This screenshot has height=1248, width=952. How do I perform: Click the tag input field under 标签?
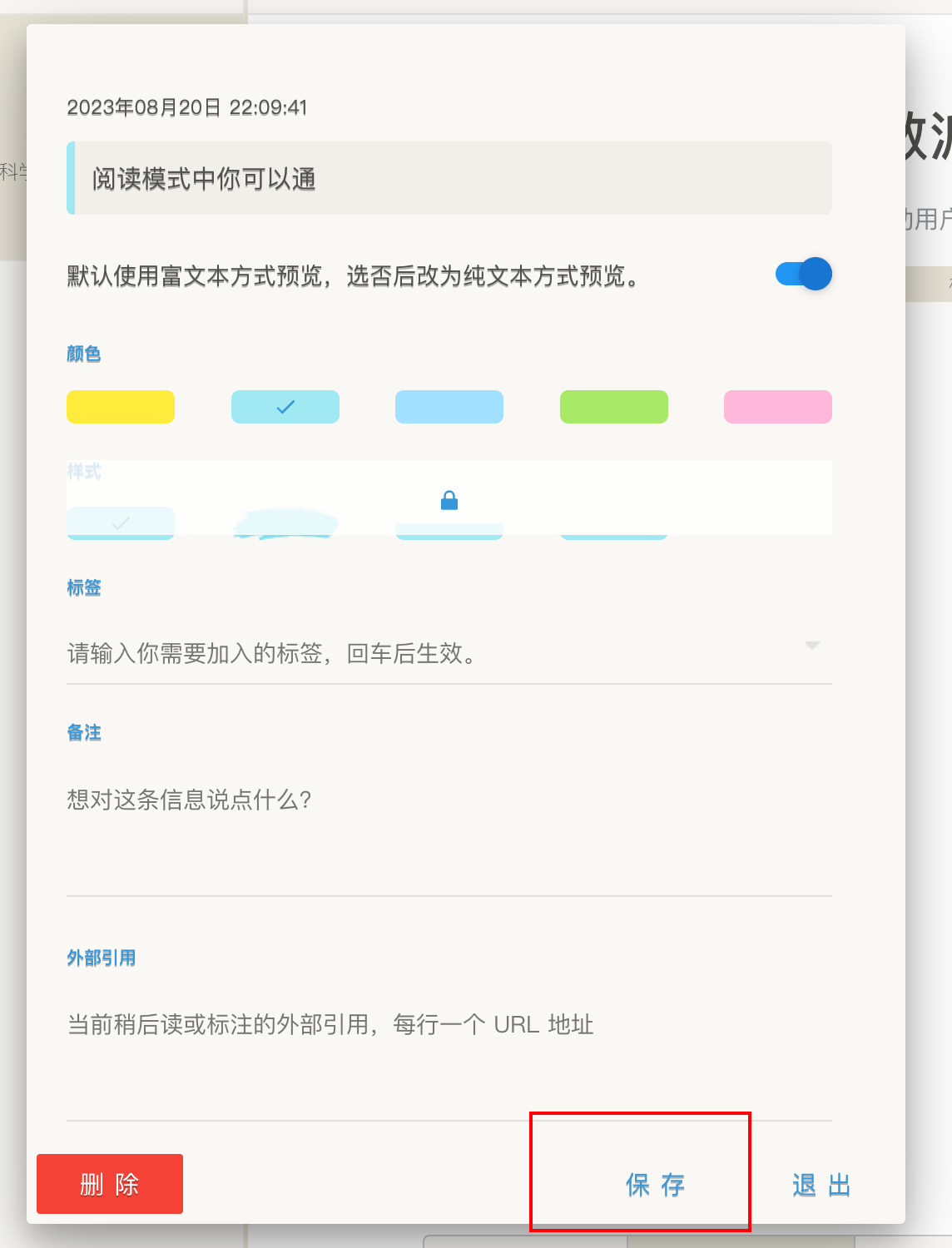pos(333,654)
